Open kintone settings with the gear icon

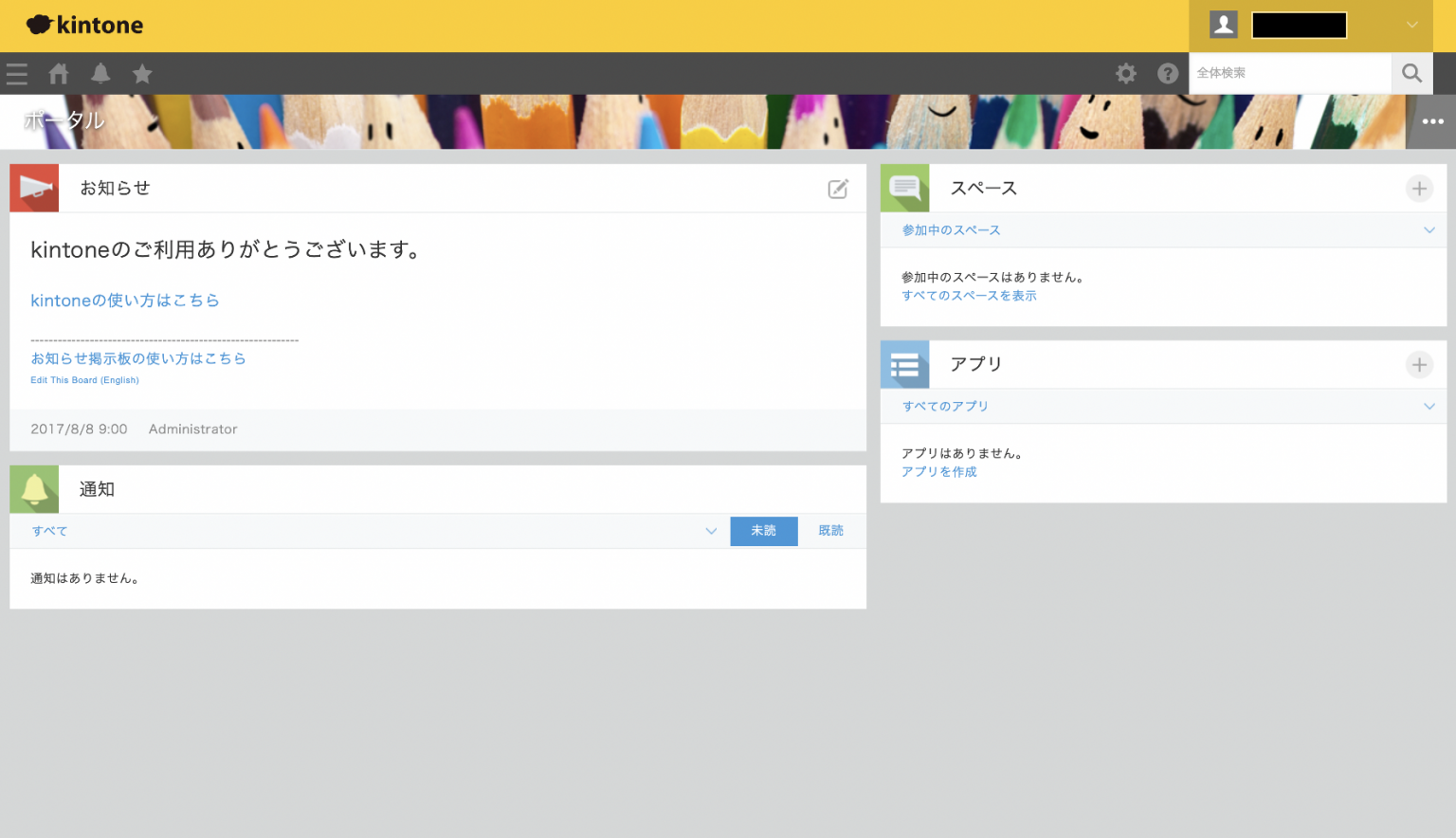(1125, 73)
